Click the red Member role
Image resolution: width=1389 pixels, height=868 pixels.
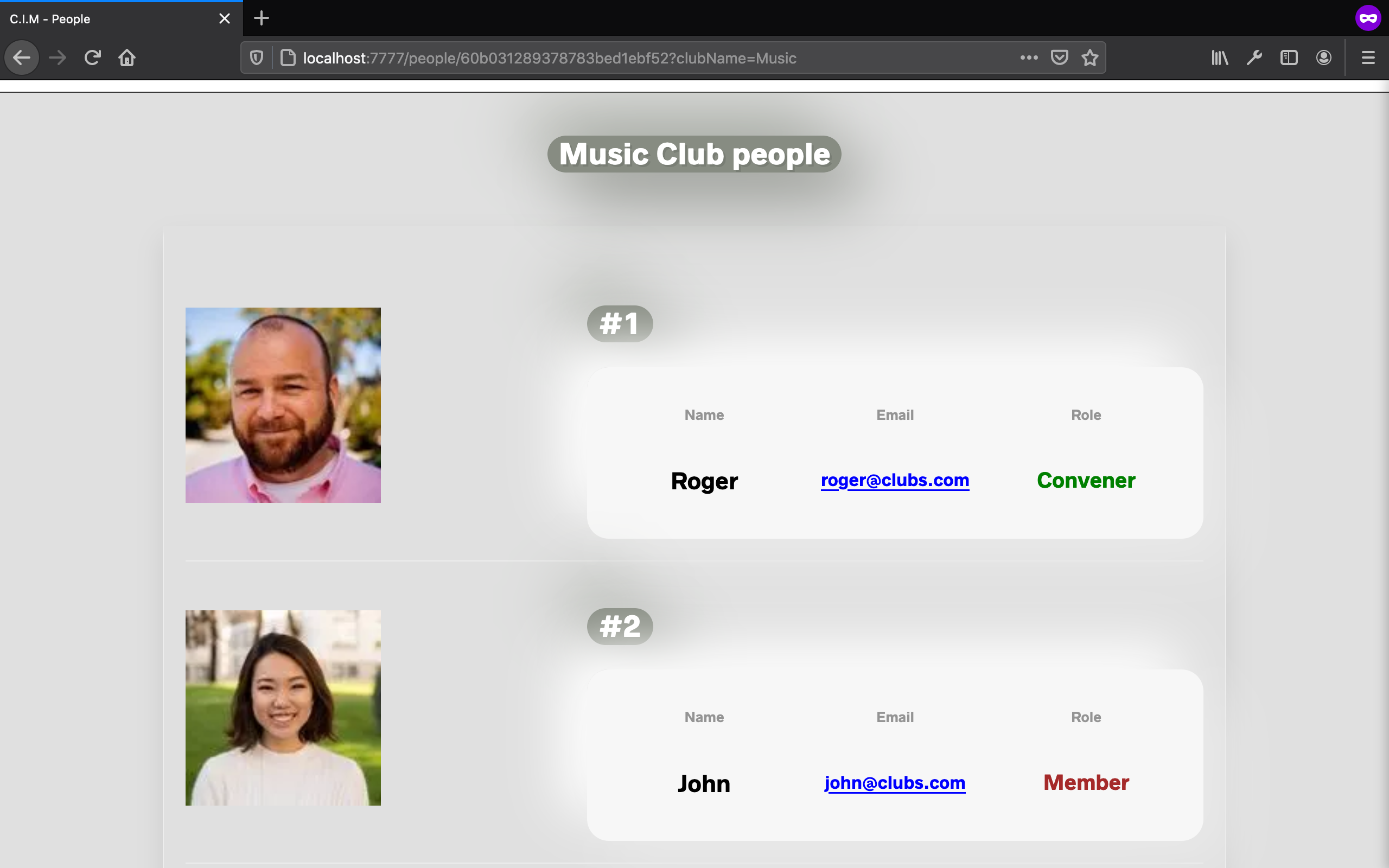tap(1086, 782)
